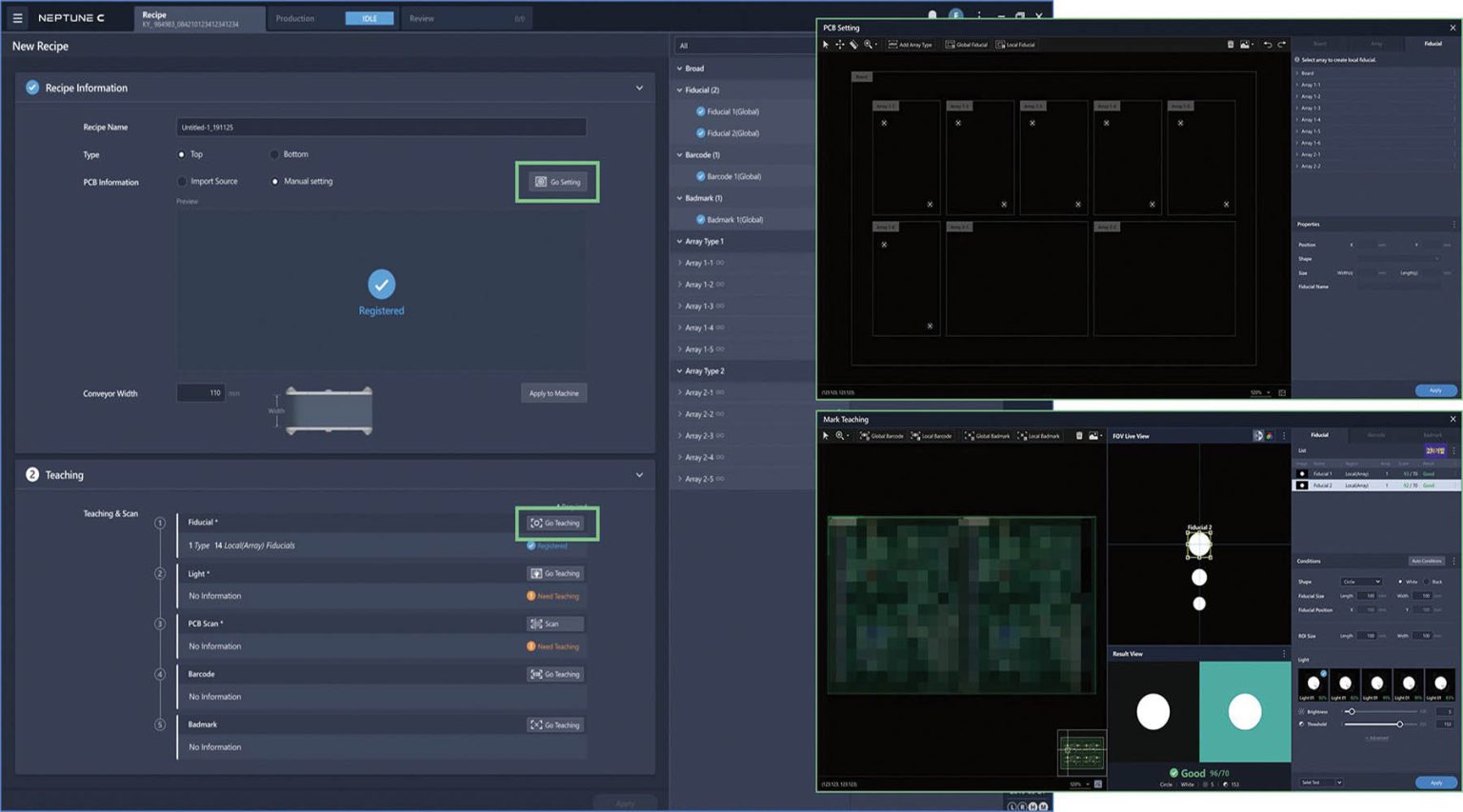Expand the Array 1-1 item in PCB Setting list
Screen dimensions: 1463x812
(x=1297, y=85)
